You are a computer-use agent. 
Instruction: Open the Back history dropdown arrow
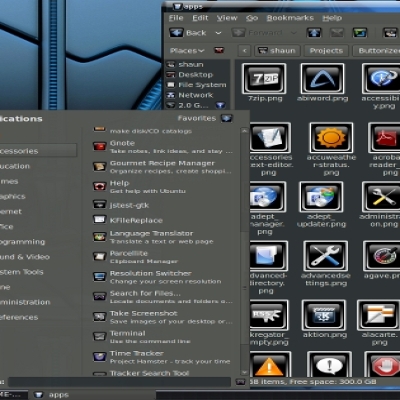(218, 33)
